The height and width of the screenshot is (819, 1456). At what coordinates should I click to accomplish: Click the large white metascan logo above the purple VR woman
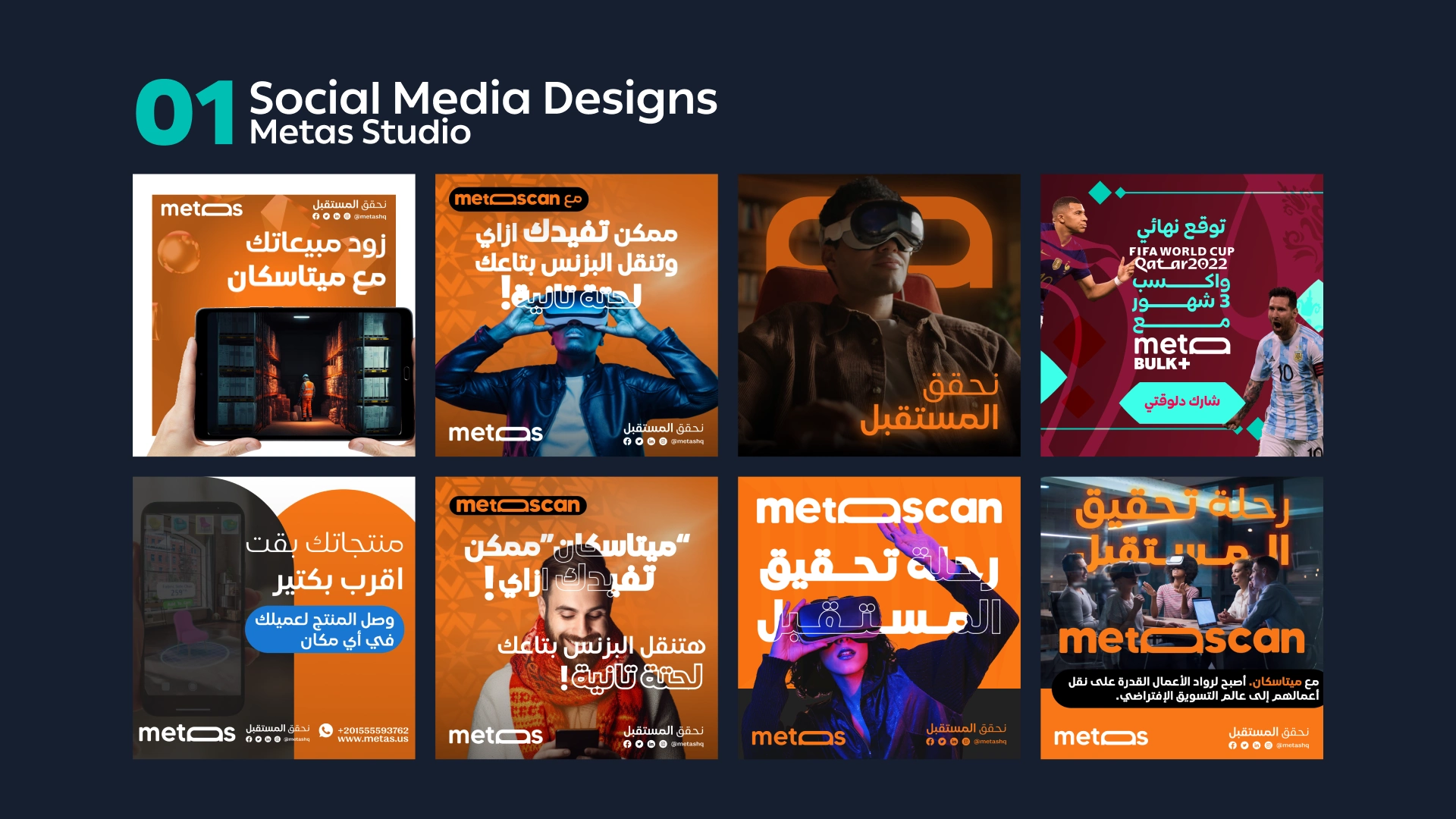[879, 510]
